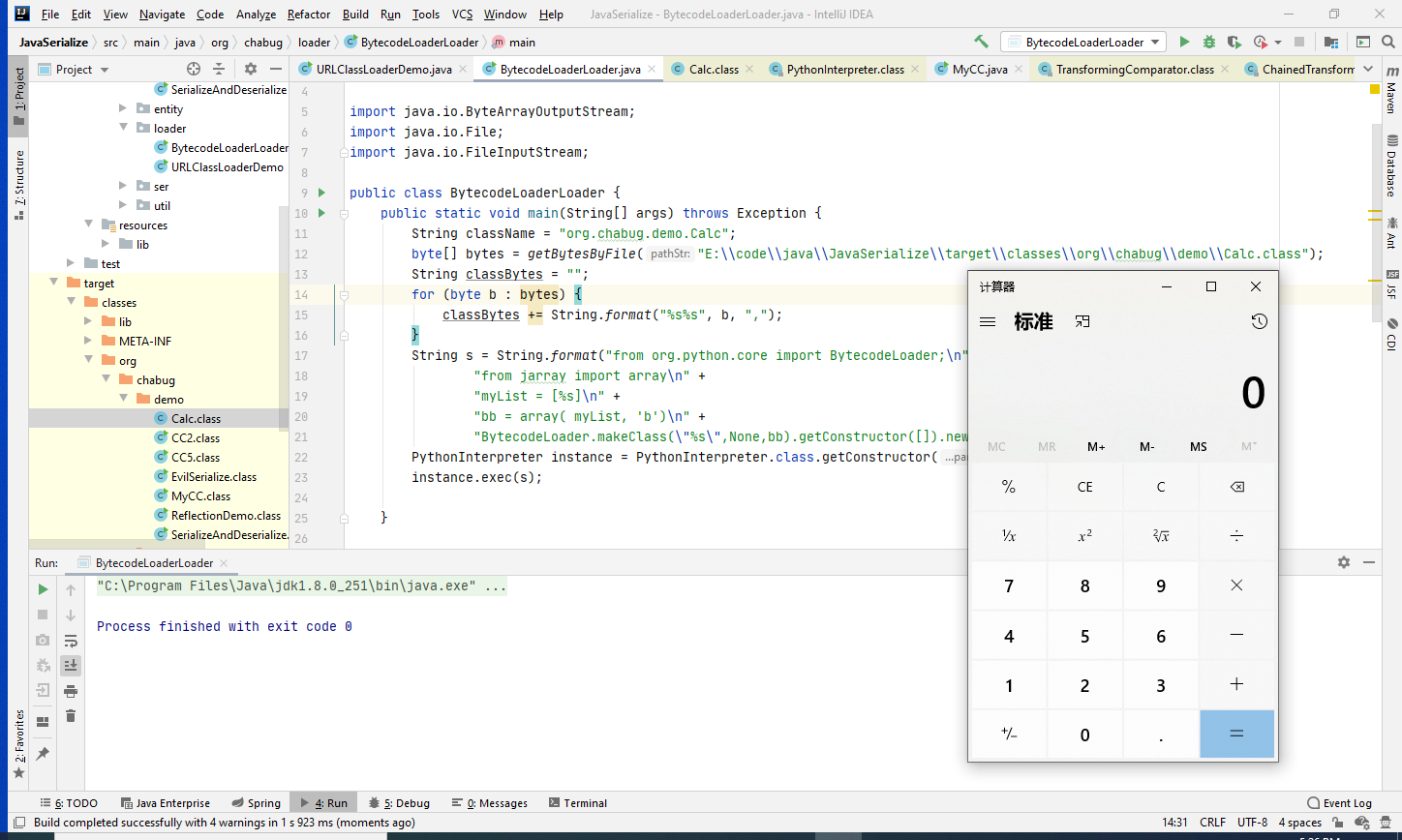1402x840 pixels.
Task: Open Search Everywhere magnifier icon
Action: point(1387,42)
